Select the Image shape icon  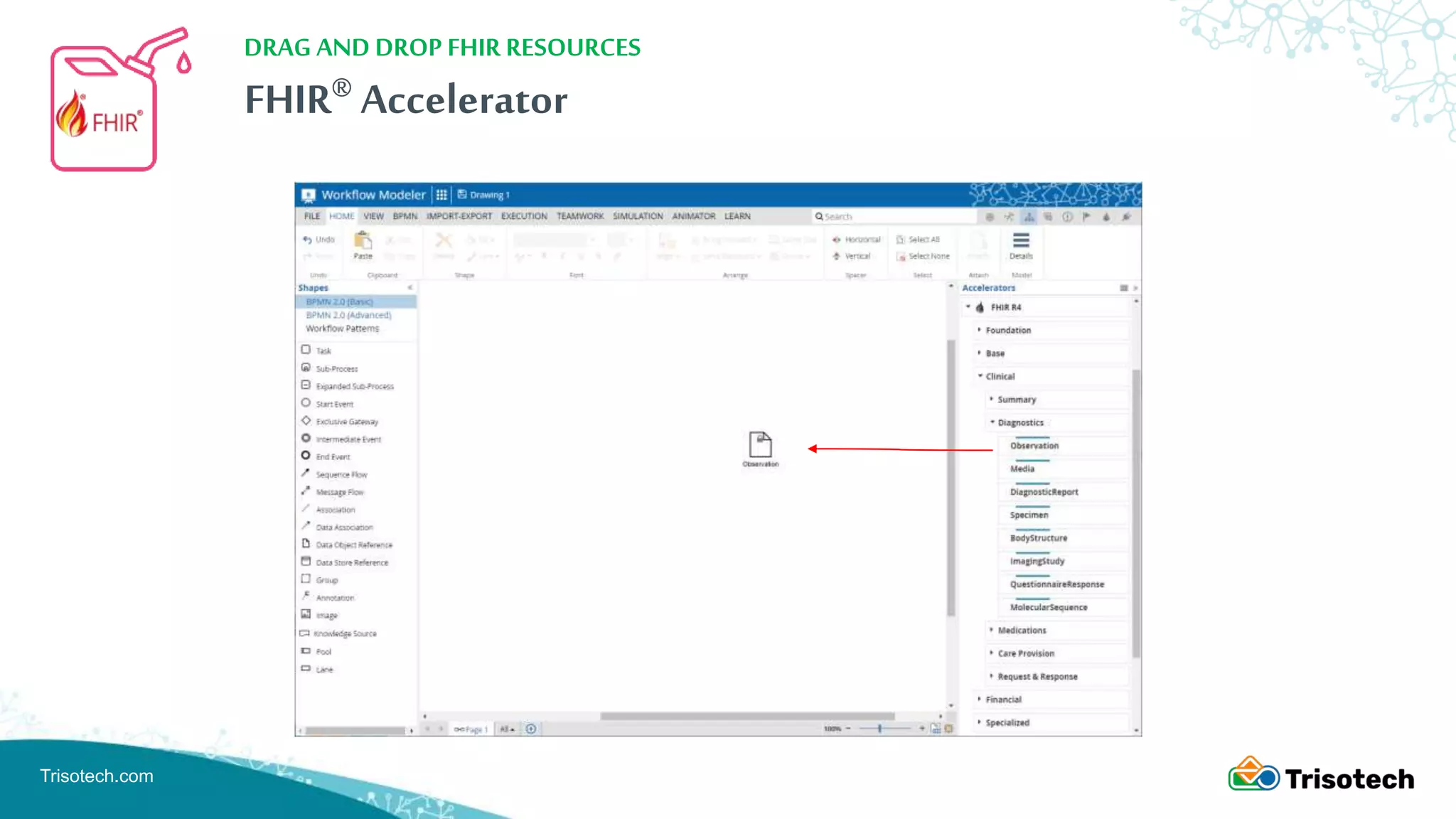coord(306,614)
